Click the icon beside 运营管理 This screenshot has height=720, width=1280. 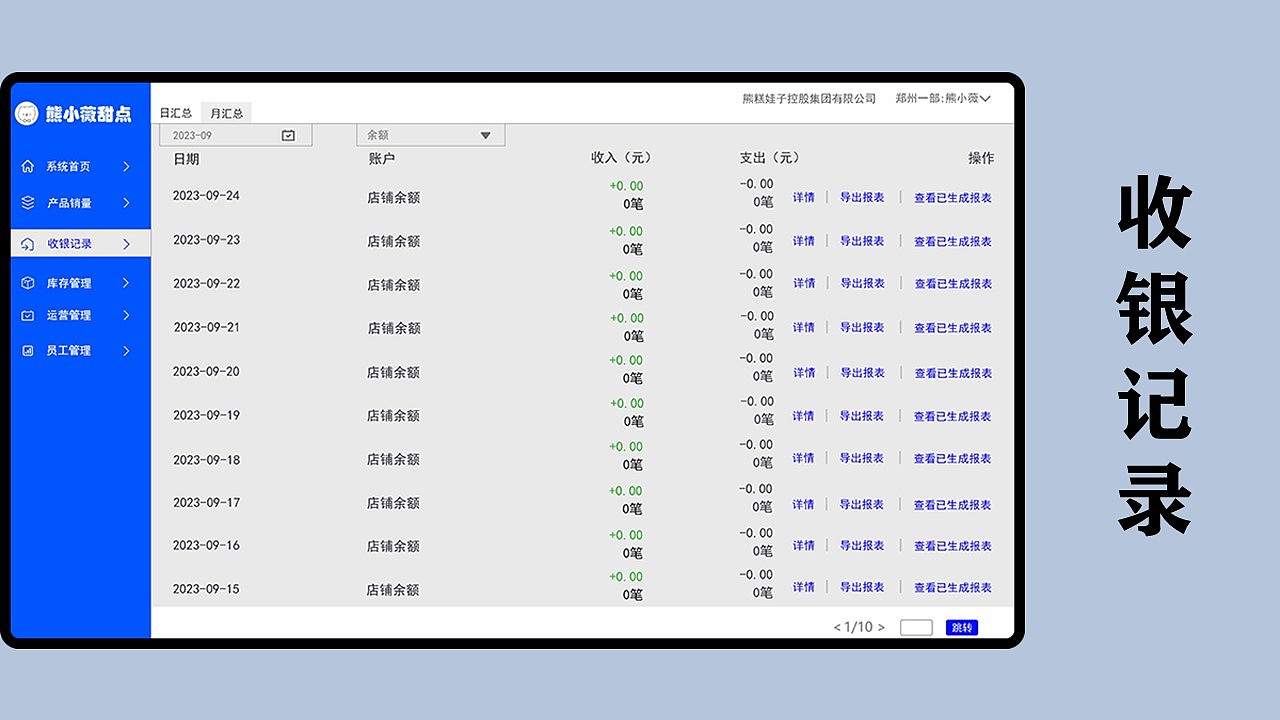point(28,315)
